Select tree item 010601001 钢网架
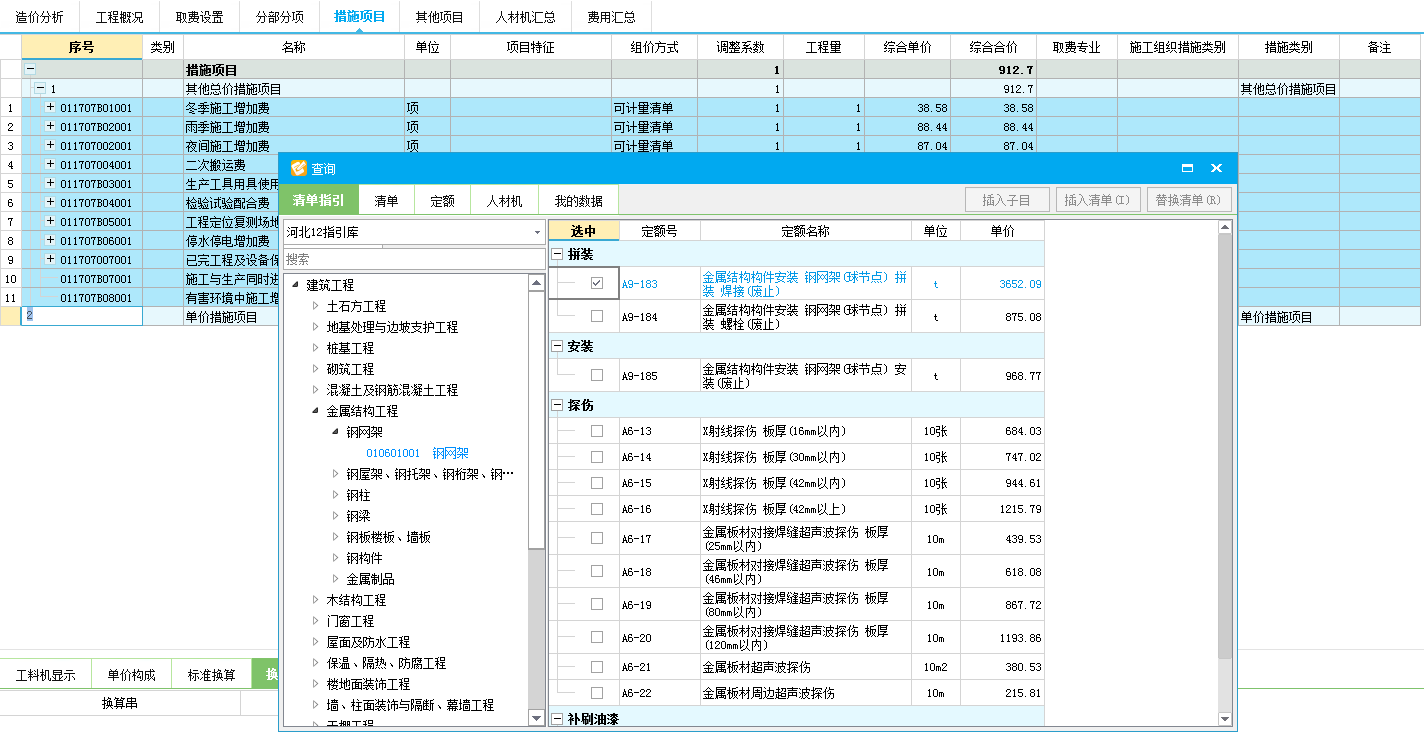The image size is (1424, 735). [x=417, y=453]
